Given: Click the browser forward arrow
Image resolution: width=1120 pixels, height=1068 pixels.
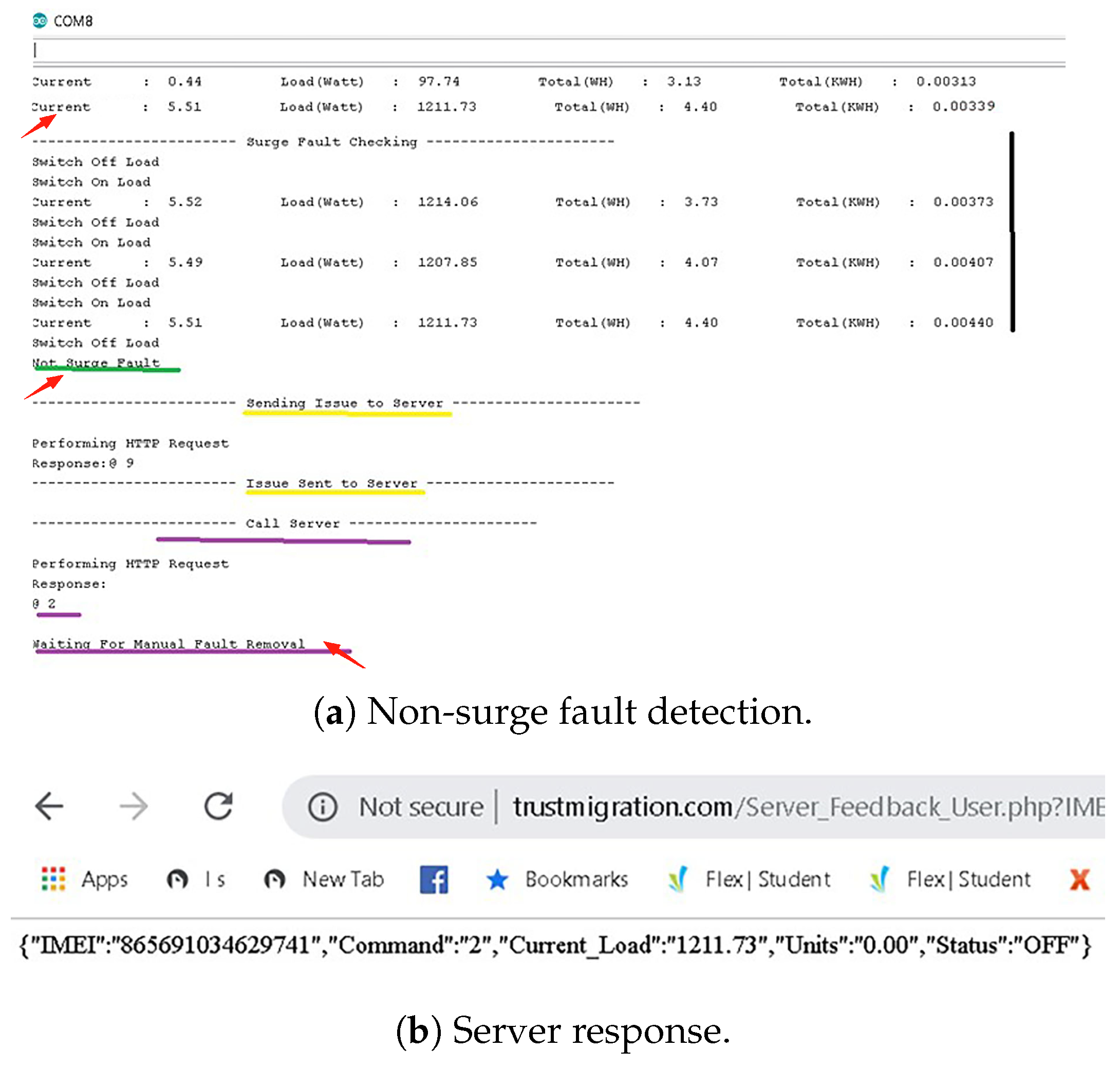Looking at the screenshot, I should tap(134, 806).
